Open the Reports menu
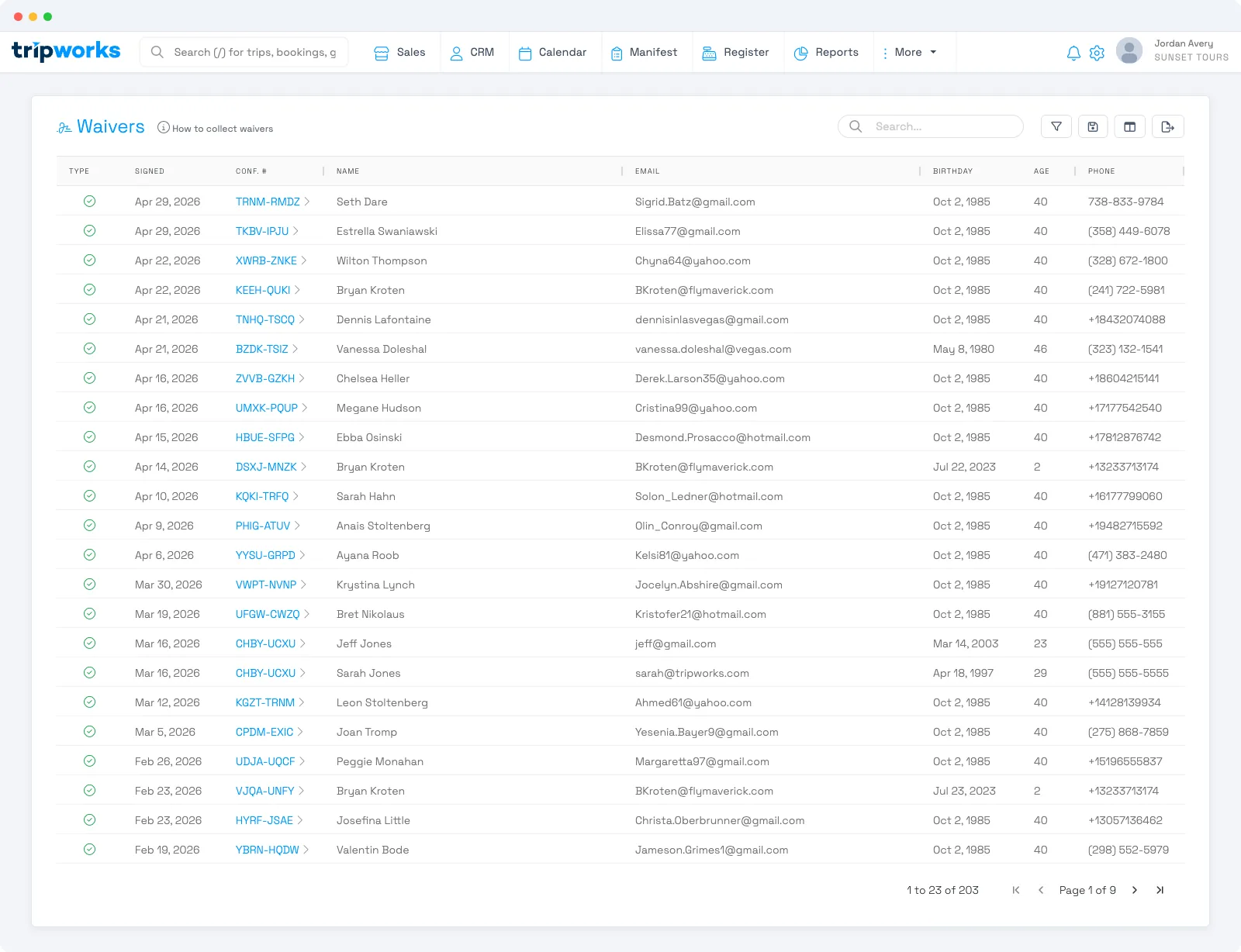This screenshot has width=1241, height=952. coord(826,52)
